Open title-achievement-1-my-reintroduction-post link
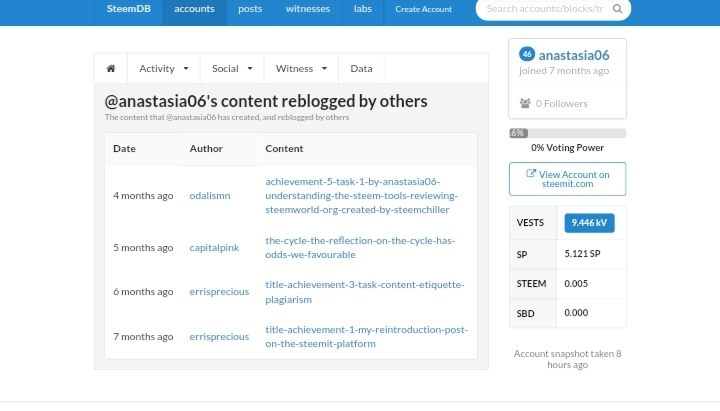Viewport: 720px width, 411px height. click(x=366, y=337)
